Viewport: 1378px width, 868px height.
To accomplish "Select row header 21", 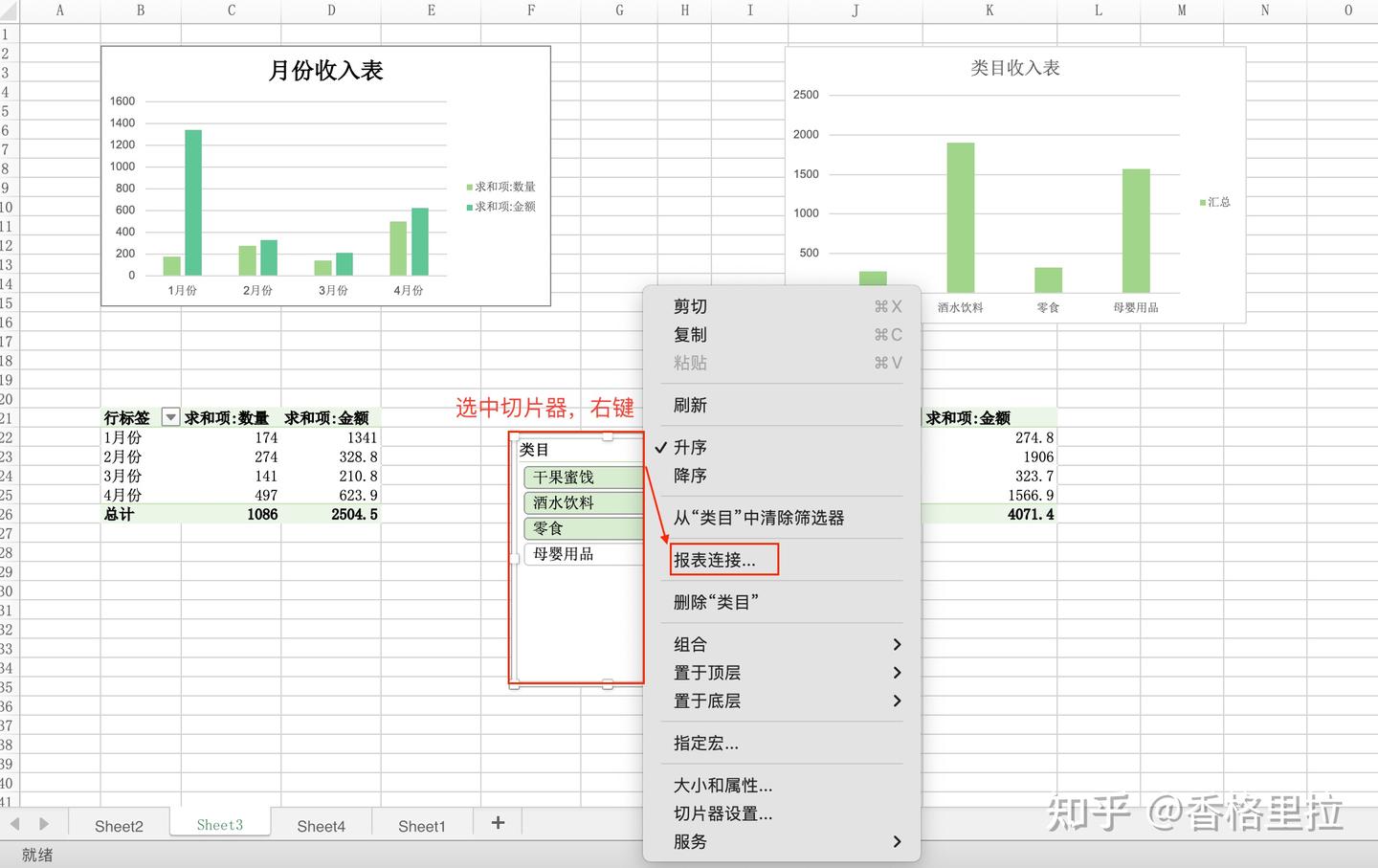I will (x=8, y=418).
